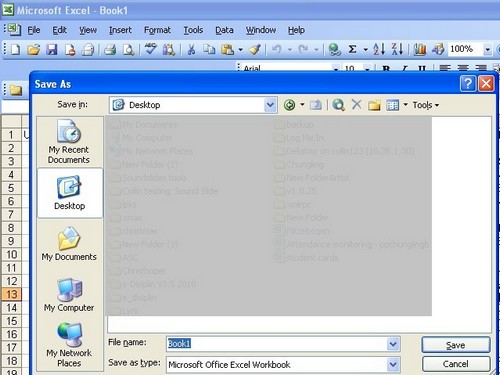Image resolution: width=500 pixels, height=375 pixels.
Task: Create New Folder icon in Save As dialog
Action: [374, 105]
